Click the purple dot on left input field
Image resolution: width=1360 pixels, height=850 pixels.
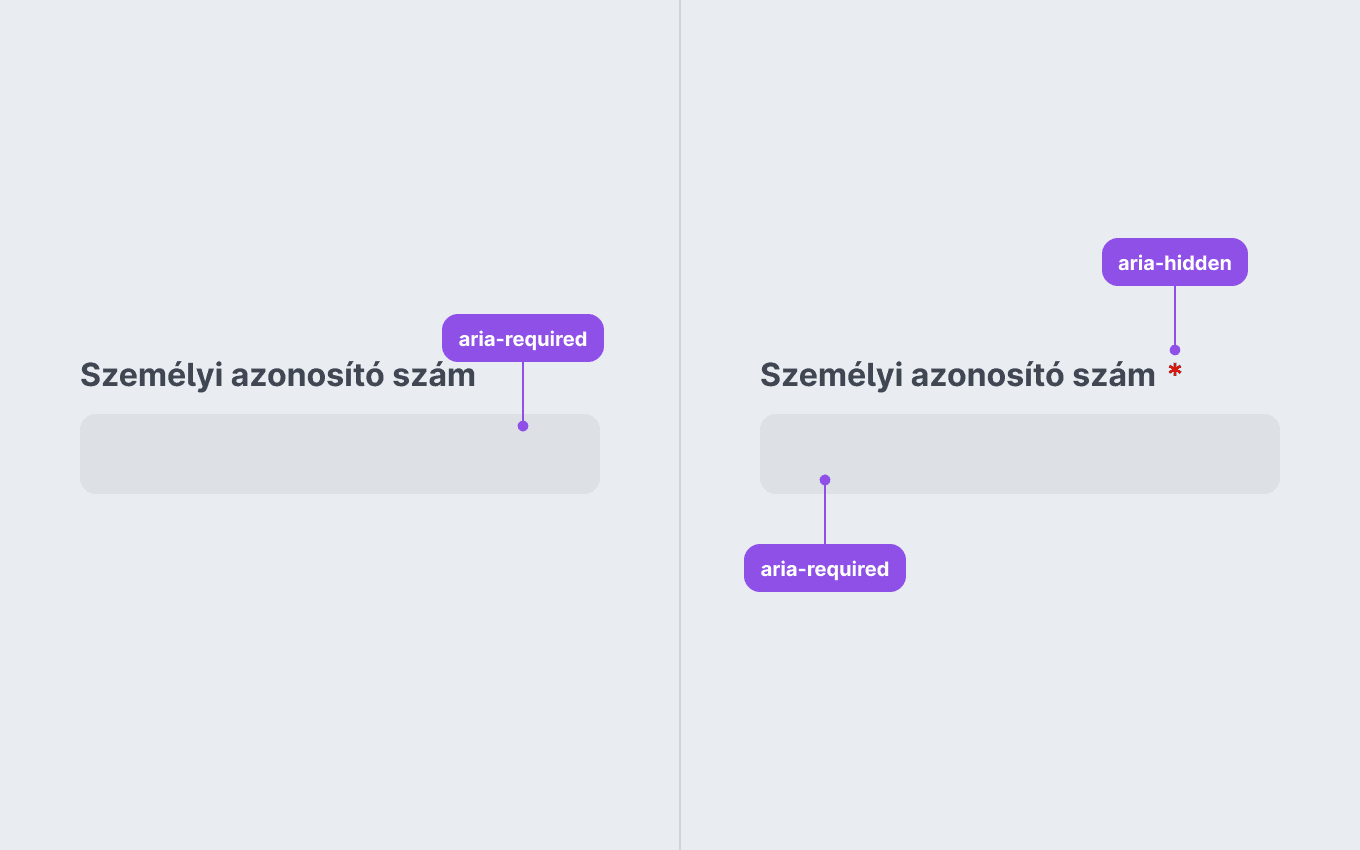523,426
